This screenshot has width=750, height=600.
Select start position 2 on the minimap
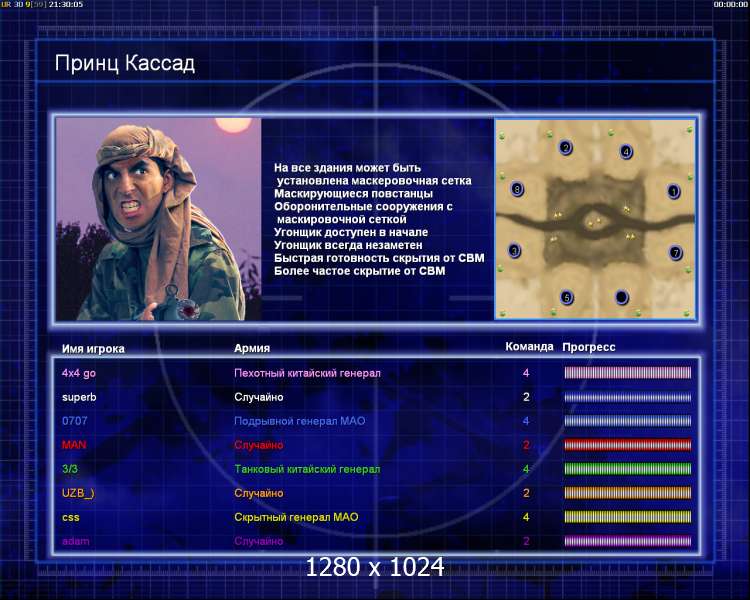click(x=565, y=148)
